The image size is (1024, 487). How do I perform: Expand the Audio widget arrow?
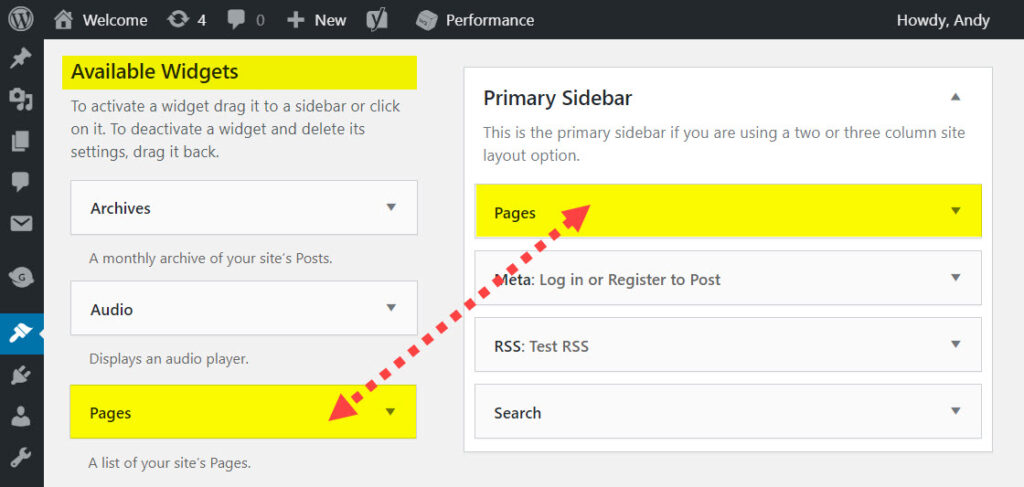tap(391, 307)
